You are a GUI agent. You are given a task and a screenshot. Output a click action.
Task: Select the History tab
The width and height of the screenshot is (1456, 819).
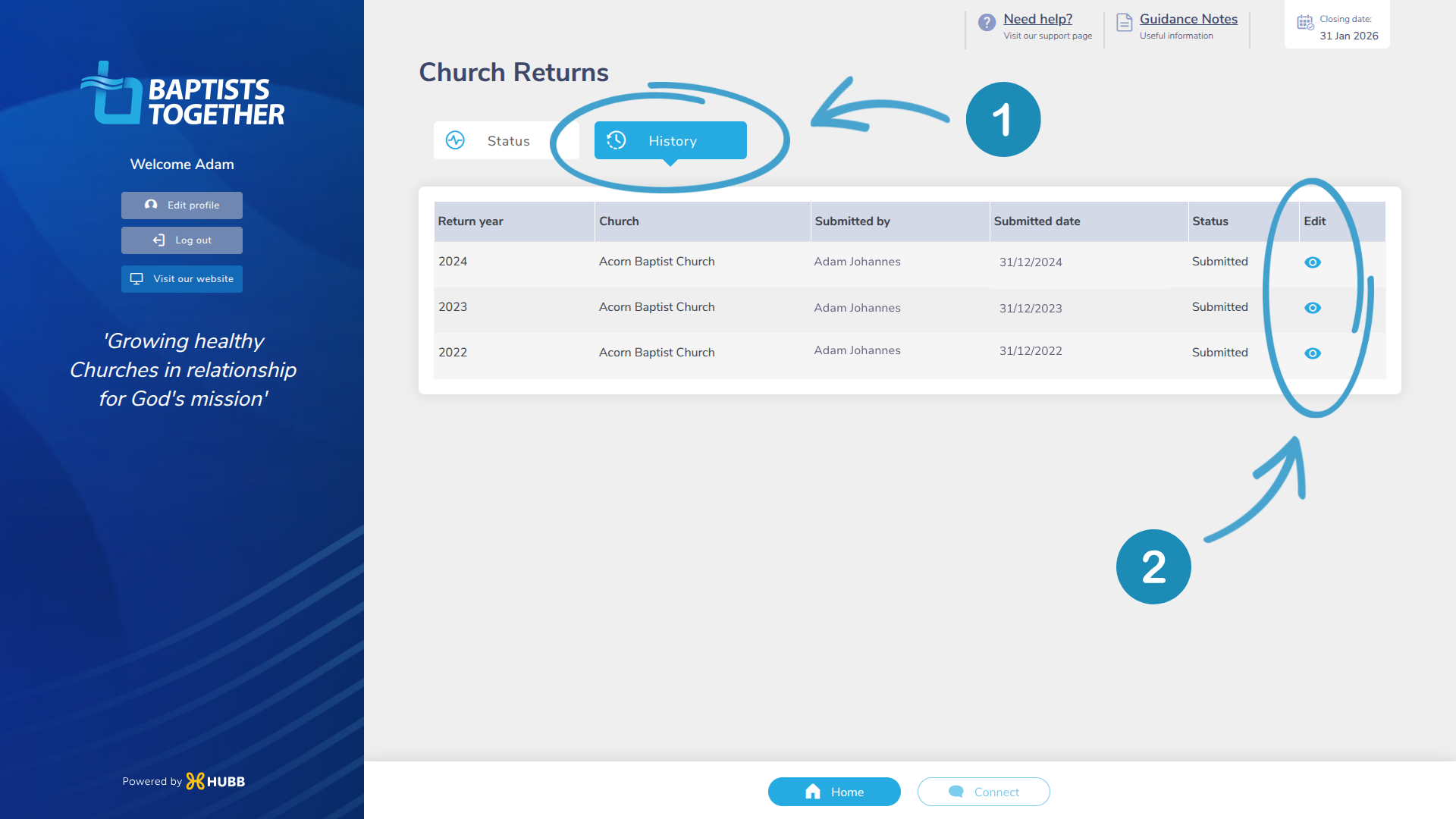(x=672, y=141)
